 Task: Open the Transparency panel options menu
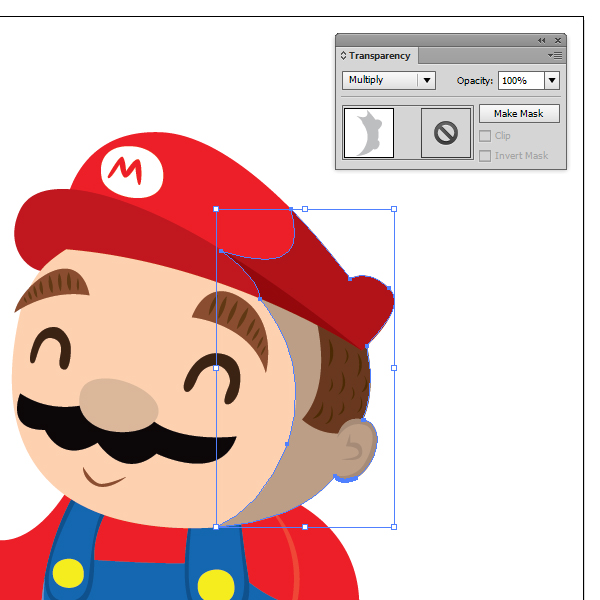click(x=556, y=56)
